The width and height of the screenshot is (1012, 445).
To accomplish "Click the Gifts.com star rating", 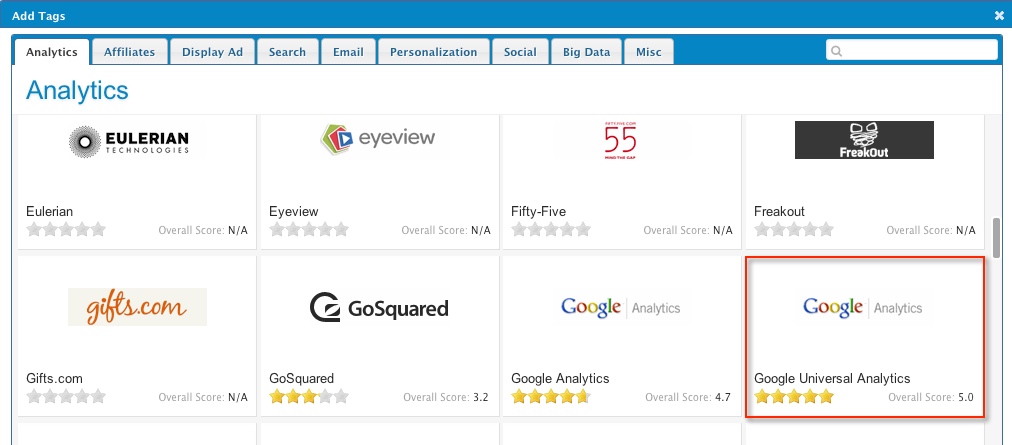I will [66, 397].
